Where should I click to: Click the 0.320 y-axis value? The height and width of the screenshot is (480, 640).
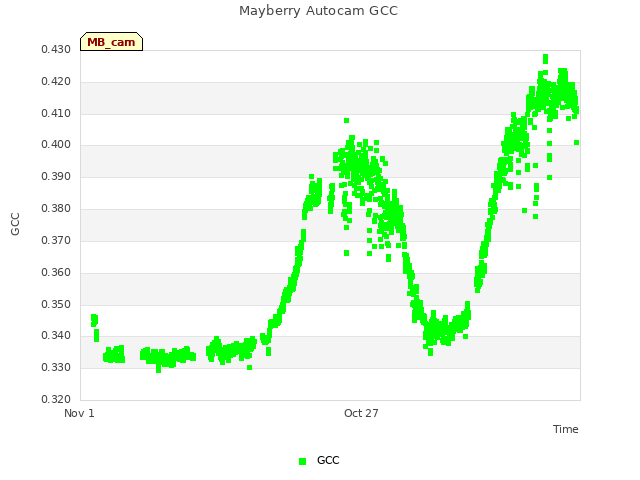point(56,399)
